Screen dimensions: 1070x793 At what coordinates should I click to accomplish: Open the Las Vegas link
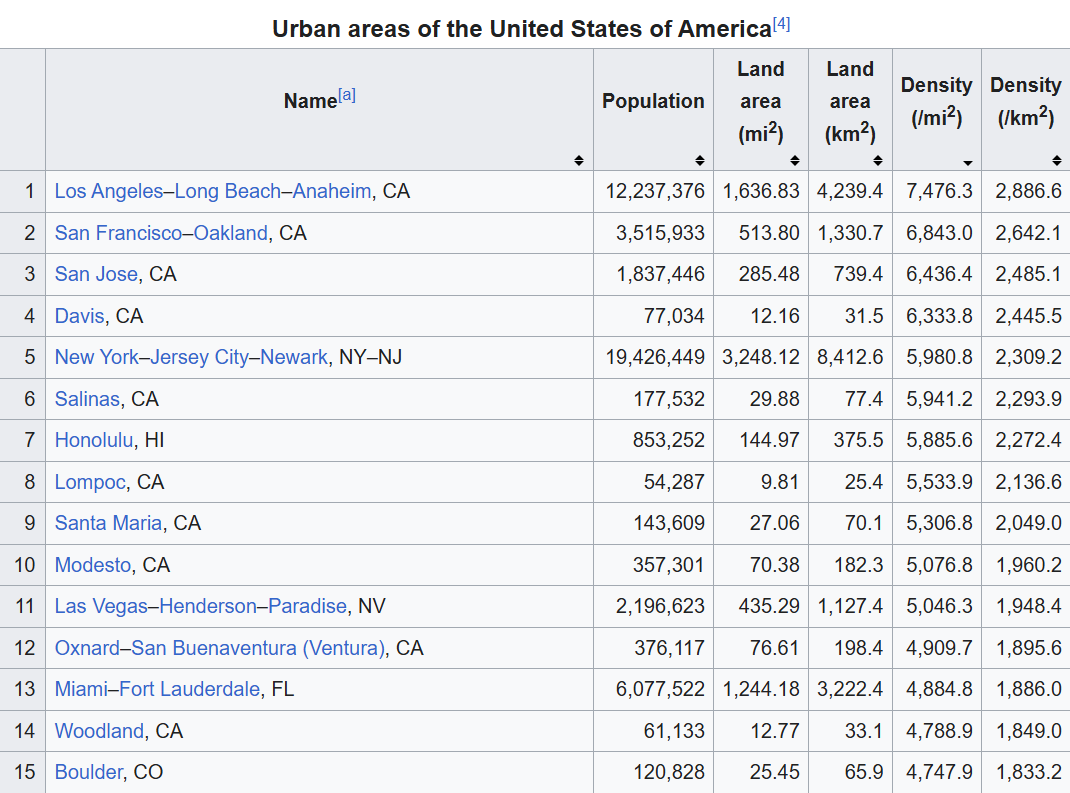101,606
